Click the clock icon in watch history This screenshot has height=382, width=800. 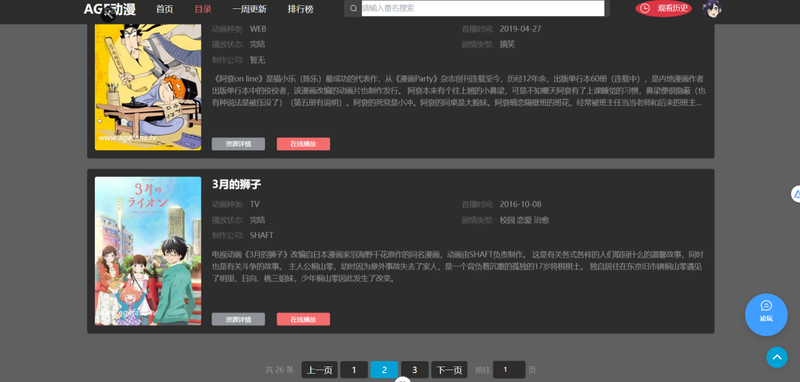[645, 8]
